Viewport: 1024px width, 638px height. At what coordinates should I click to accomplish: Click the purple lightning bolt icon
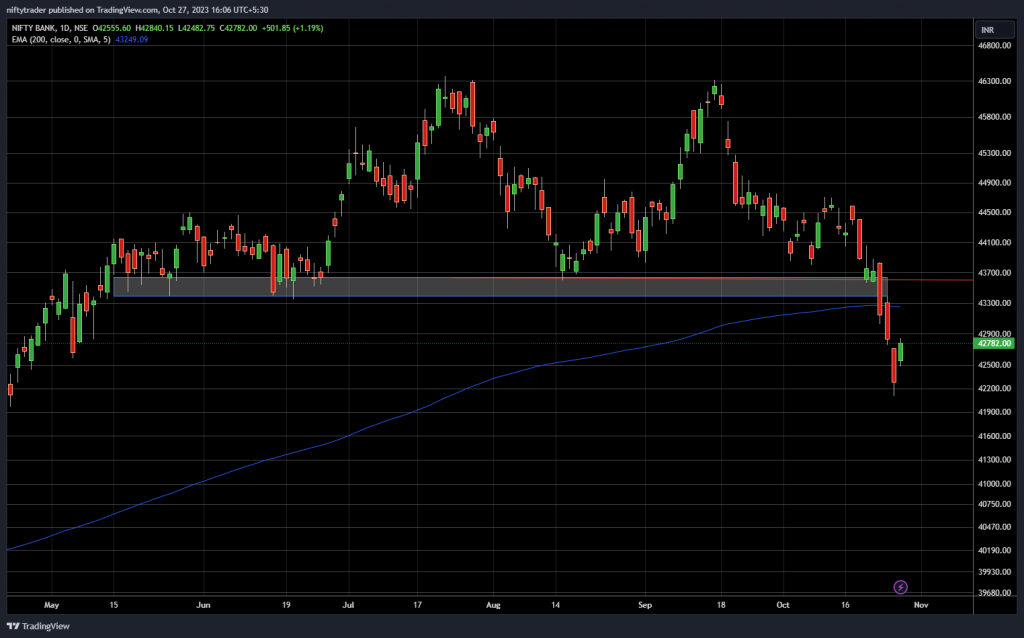click(900, 587)
